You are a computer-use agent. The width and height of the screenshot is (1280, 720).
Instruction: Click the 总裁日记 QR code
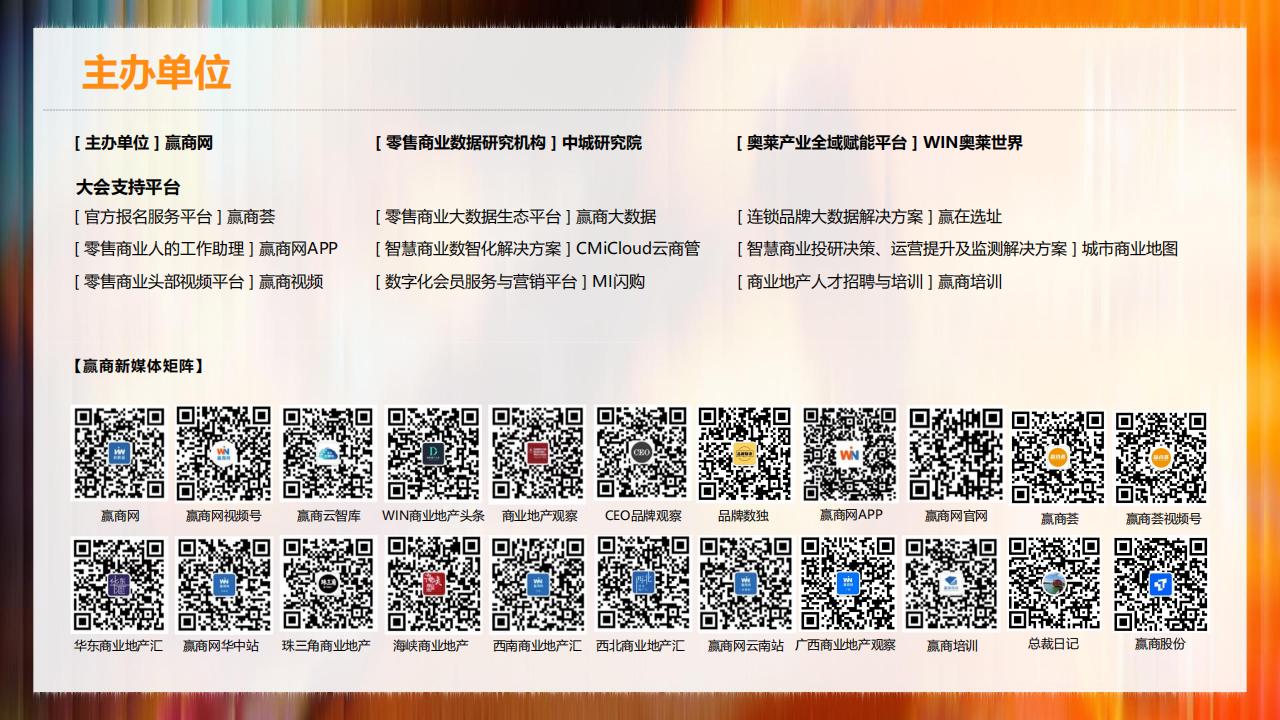1055,584
